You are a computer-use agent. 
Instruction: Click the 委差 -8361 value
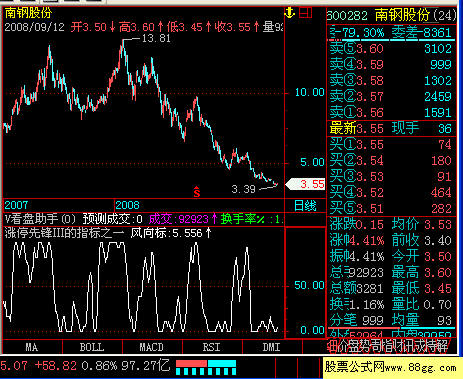(421, 33)
